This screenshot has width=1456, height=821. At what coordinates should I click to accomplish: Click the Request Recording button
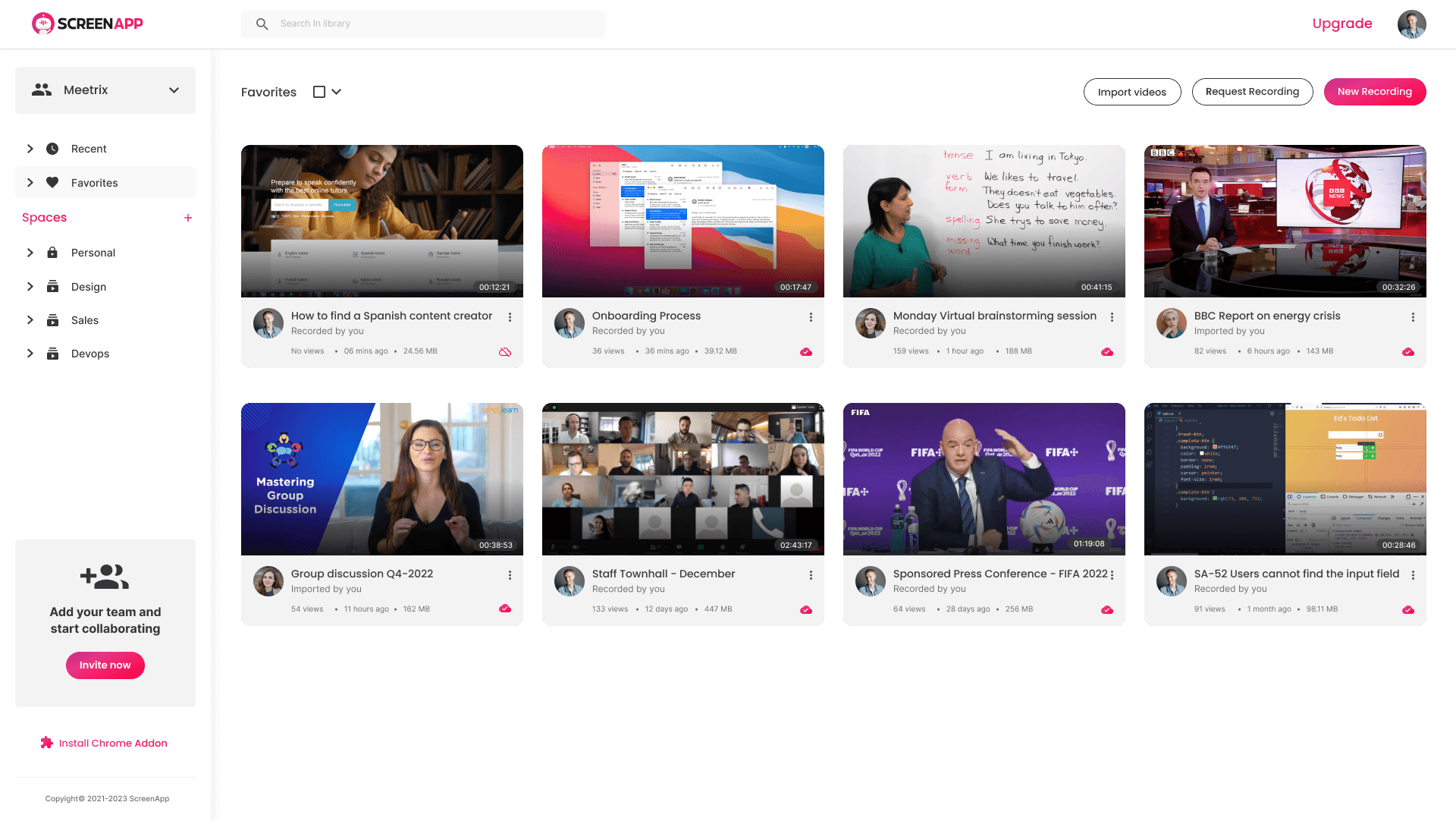(1252, 92)
